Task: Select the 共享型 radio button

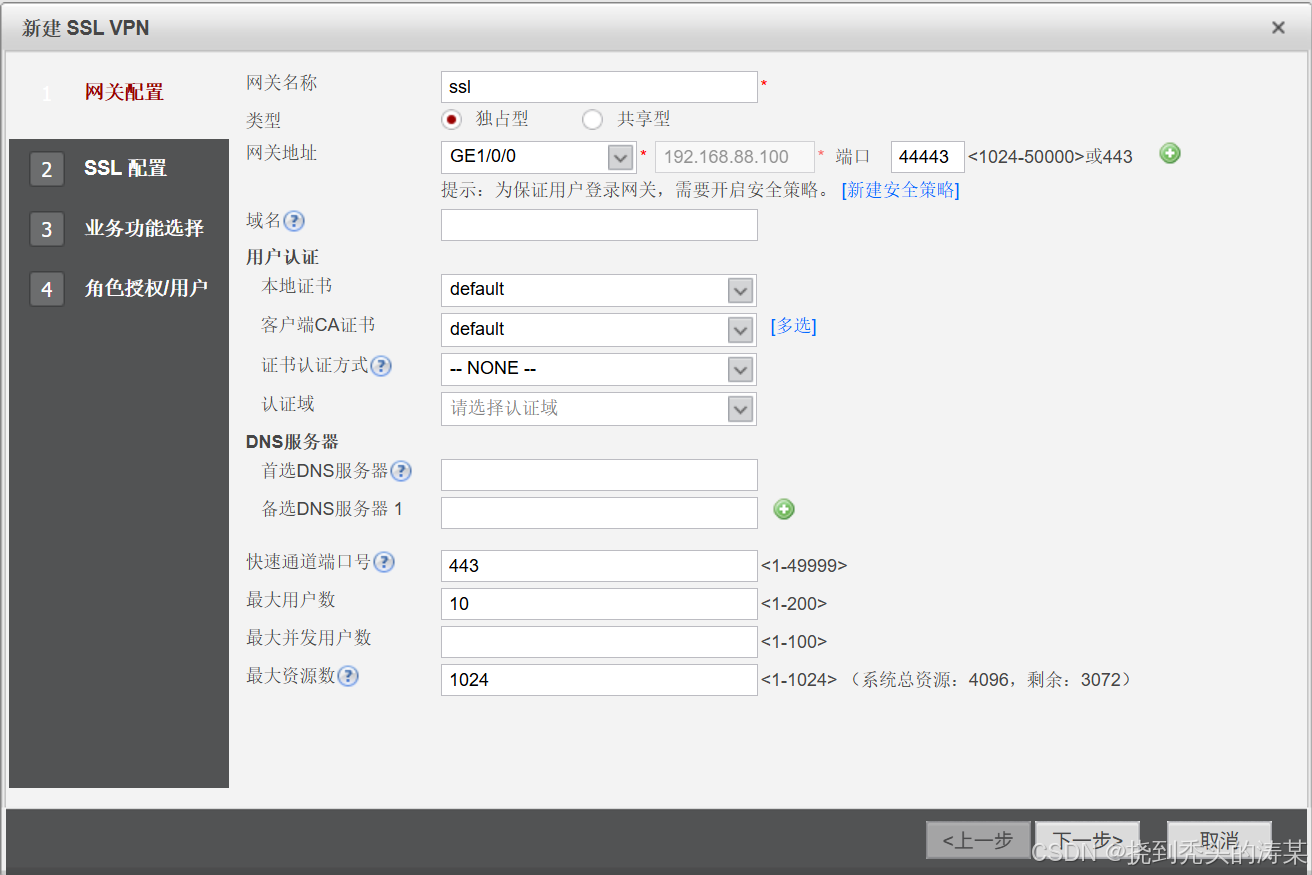Action: tap(593, 120)
